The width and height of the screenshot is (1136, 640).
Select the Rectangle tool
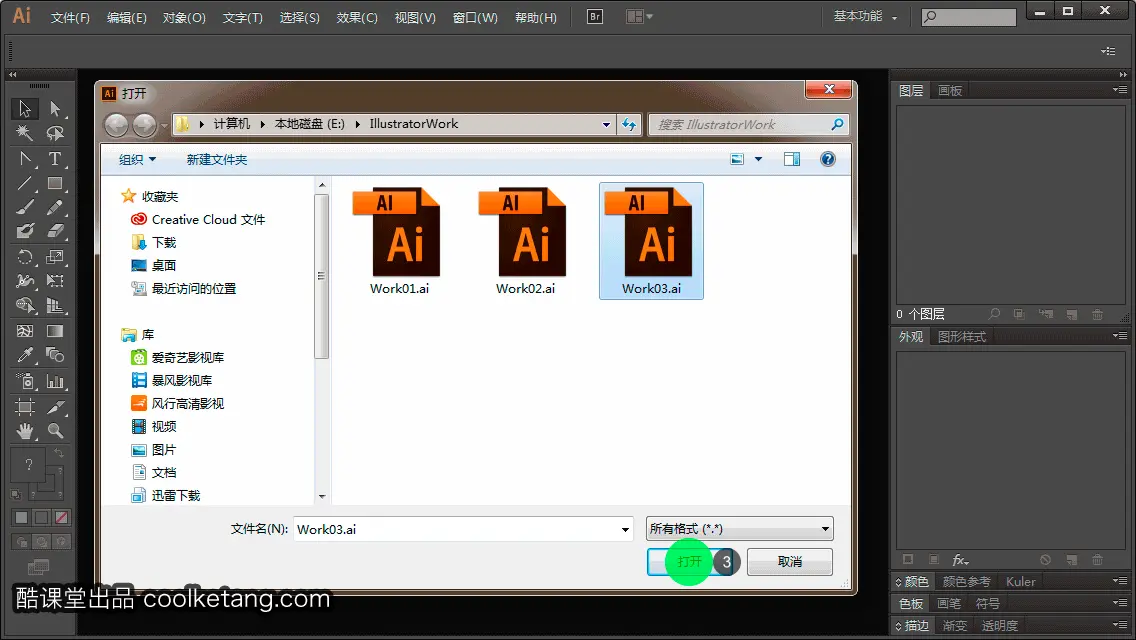click(55, 183)
